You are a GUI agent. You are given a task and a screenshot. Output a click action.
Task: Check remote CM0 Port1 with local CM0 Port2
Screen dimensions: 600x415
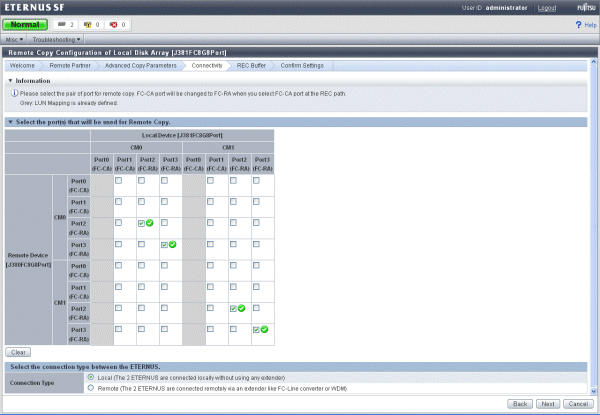(142, 202)
